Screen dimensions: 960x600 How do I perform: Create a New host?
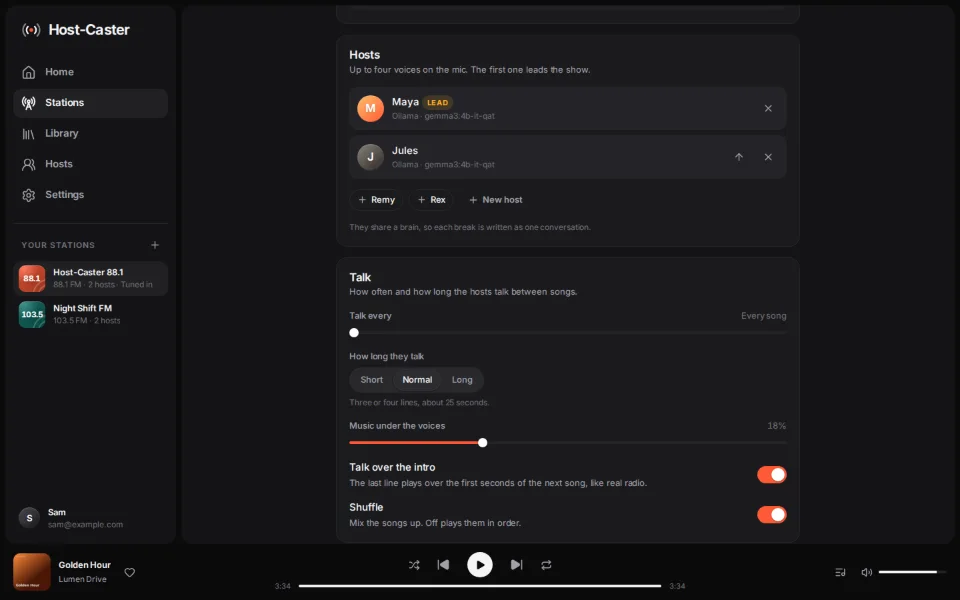[495, 200]
